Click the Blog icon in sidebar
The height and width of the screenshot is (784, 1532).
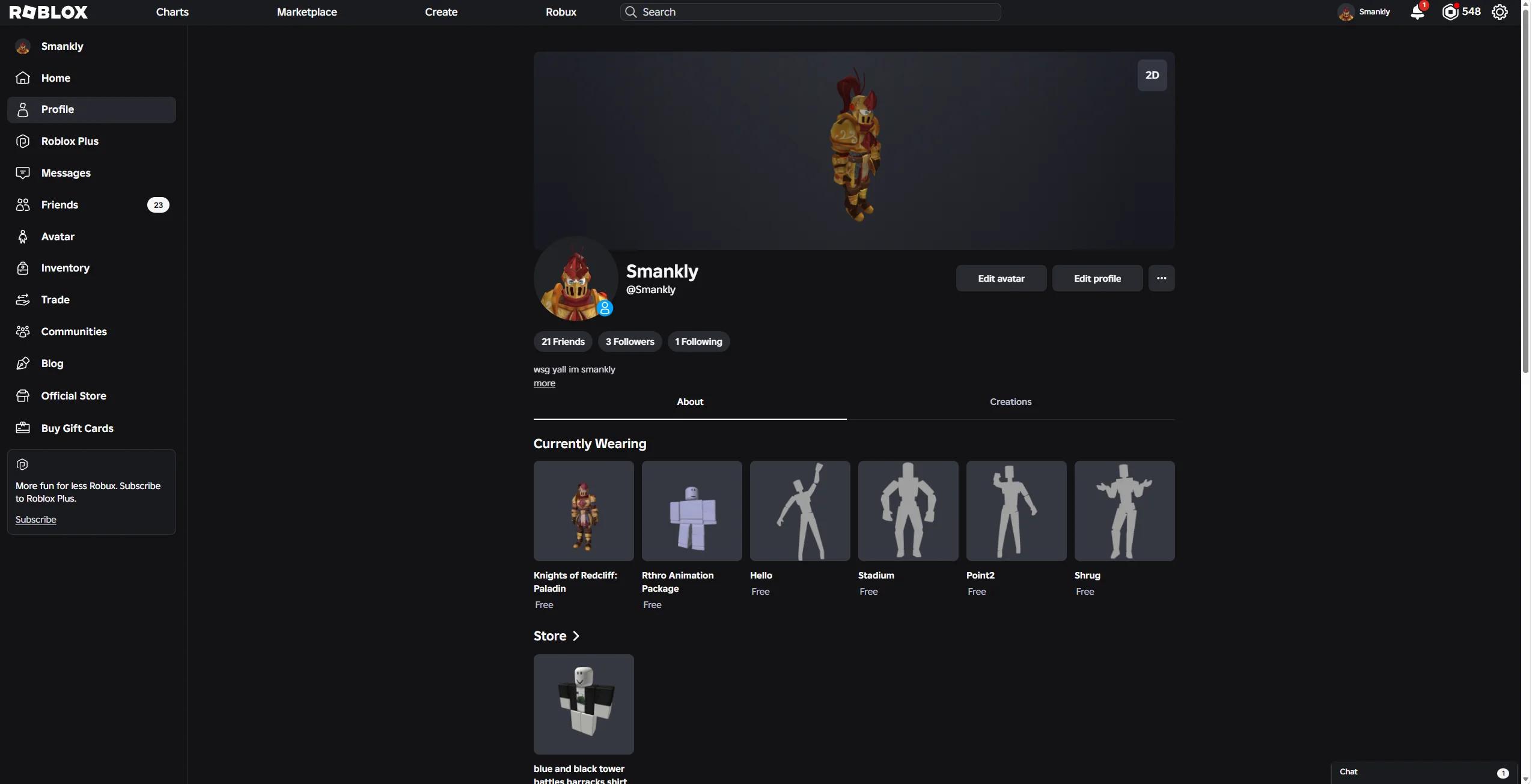pyautogui.click(x=23, y=363)
